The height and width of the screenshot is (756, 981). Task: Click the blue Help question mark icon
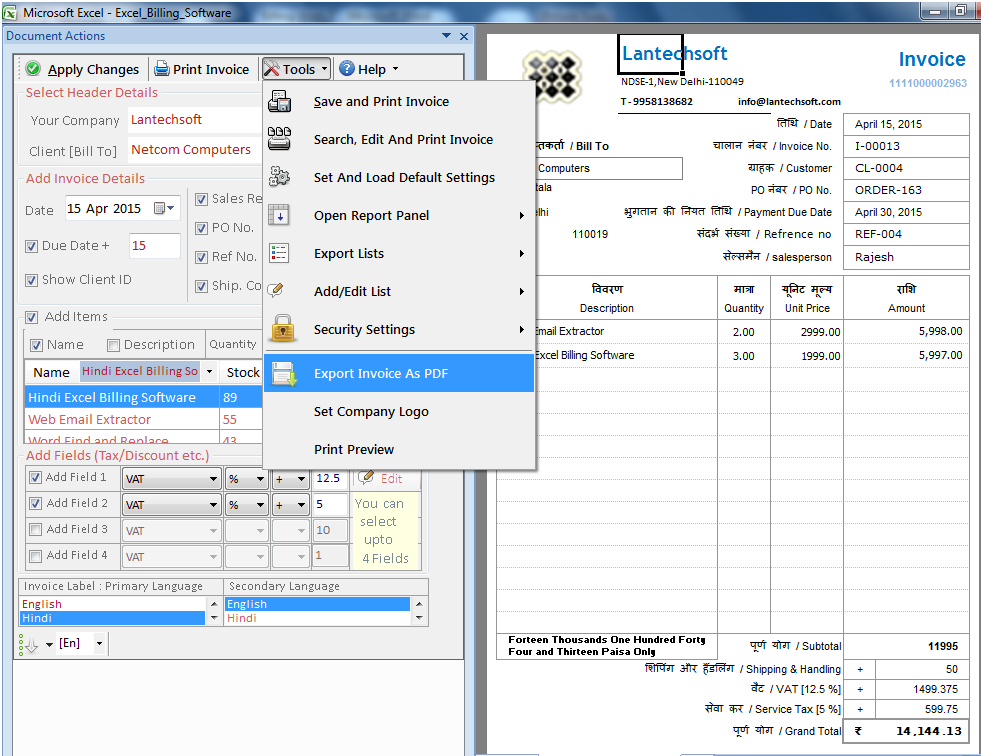click(347, 68)
